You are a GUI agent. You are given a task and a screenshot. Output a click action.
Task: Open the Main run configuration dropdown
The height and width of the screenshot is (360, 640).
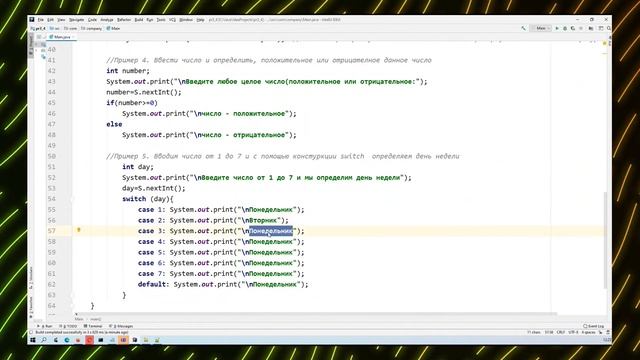[x=541, y=29]
